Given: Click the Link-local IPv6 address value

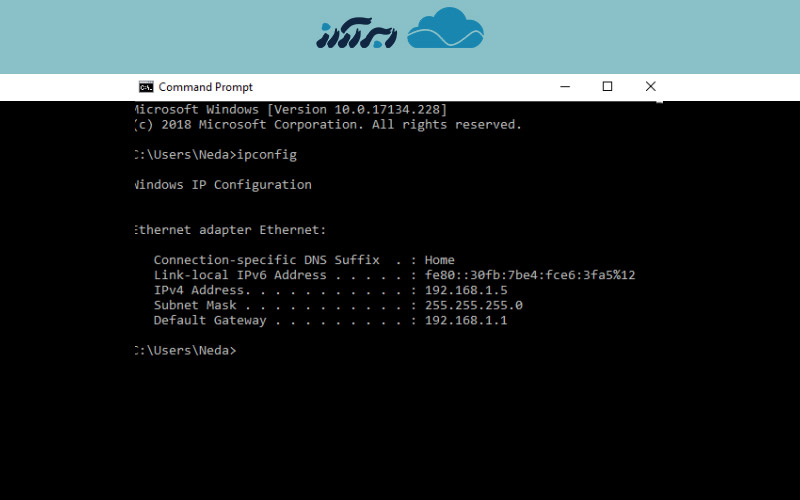Looking at the screenshot, I should [530, 275].
